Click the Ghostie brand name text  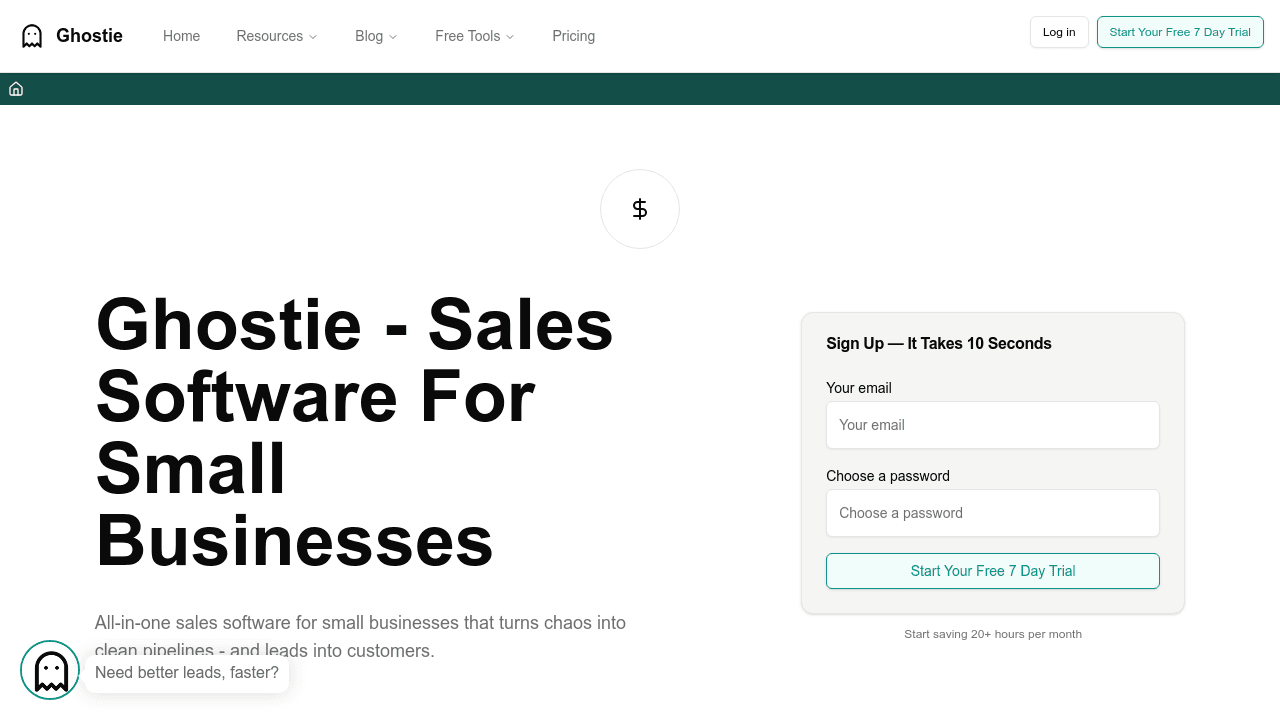click(x=89, y=36)
